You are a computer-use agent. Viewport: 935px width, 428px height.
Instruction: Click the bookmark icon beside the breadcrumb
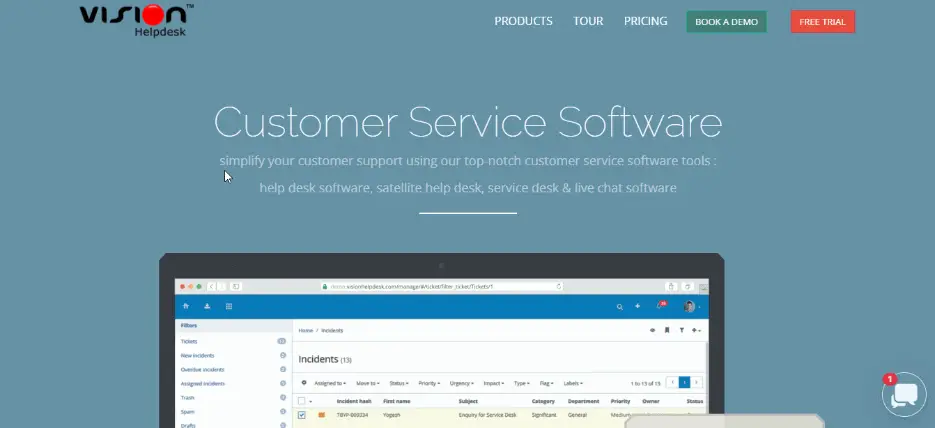coord(667,330)
